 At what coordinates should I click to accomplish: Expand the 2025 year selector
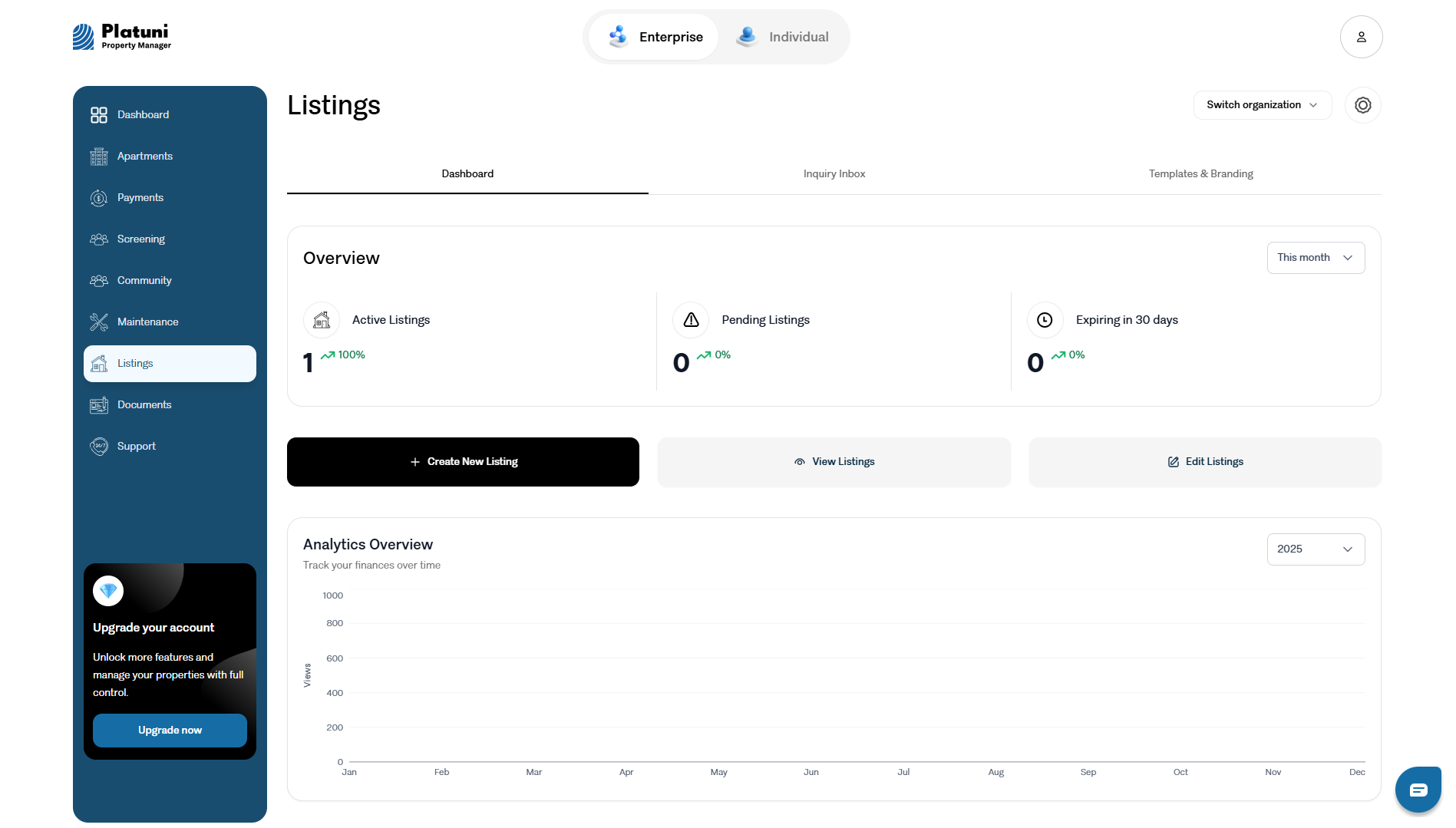pyautogui.click(x=1316, y=549)
